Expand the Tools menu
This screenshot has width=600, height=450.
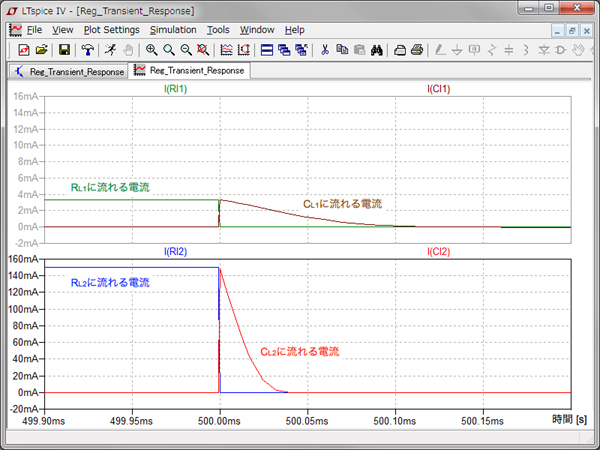pyautogui.click(x=217, y=30)
